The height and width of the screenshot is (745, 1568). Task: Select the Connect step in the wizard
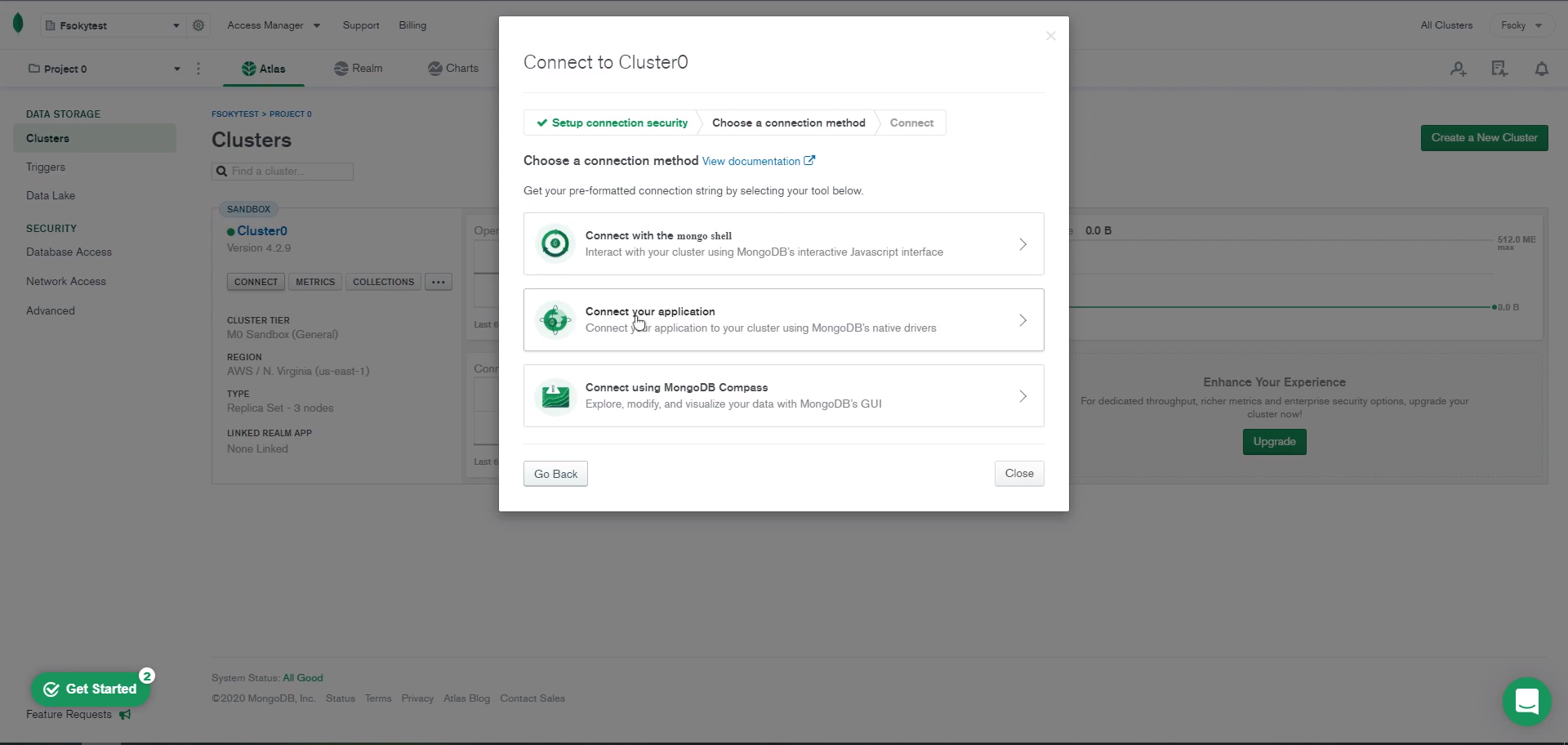911,123
